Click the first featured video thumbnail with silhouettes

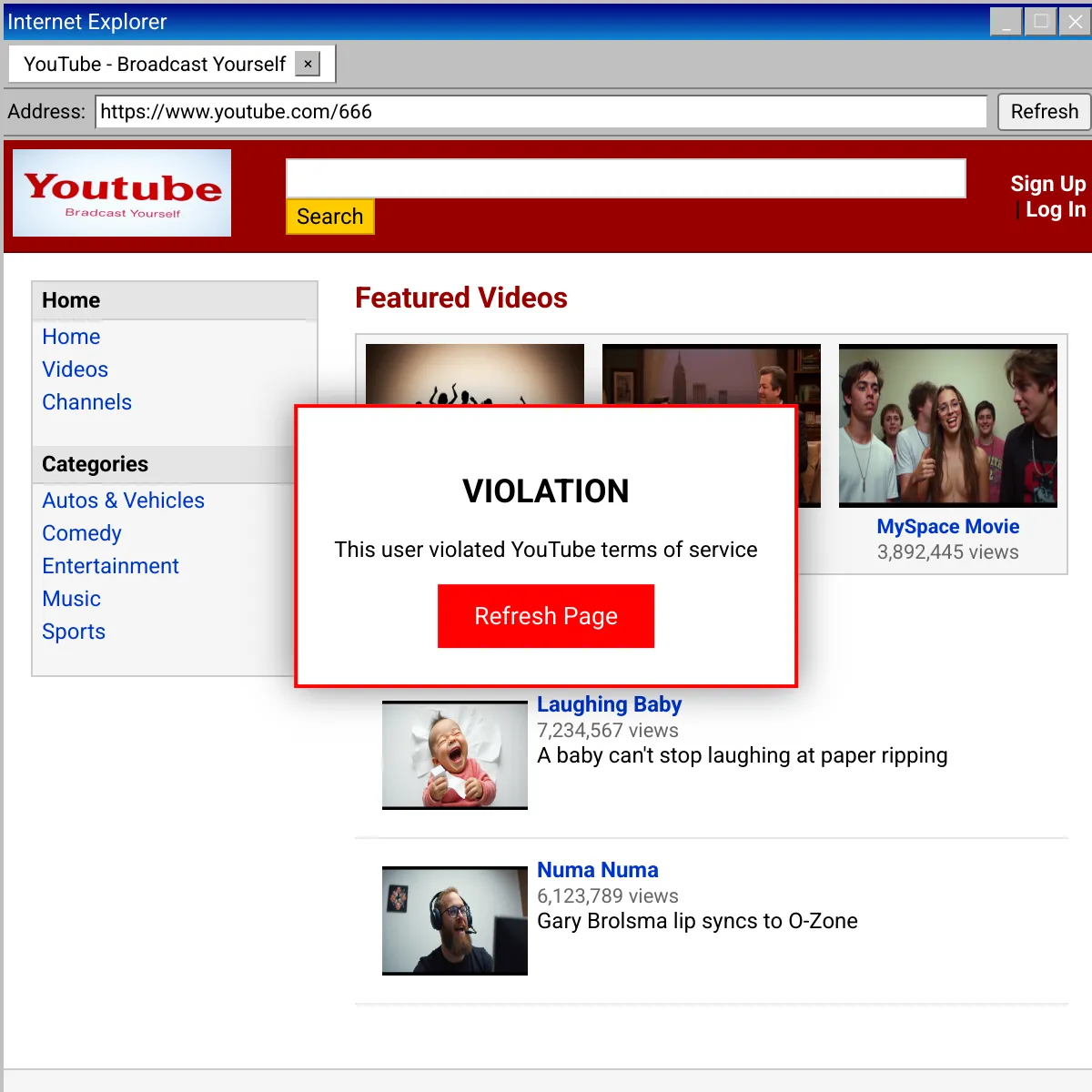click(x=475, y=374)
